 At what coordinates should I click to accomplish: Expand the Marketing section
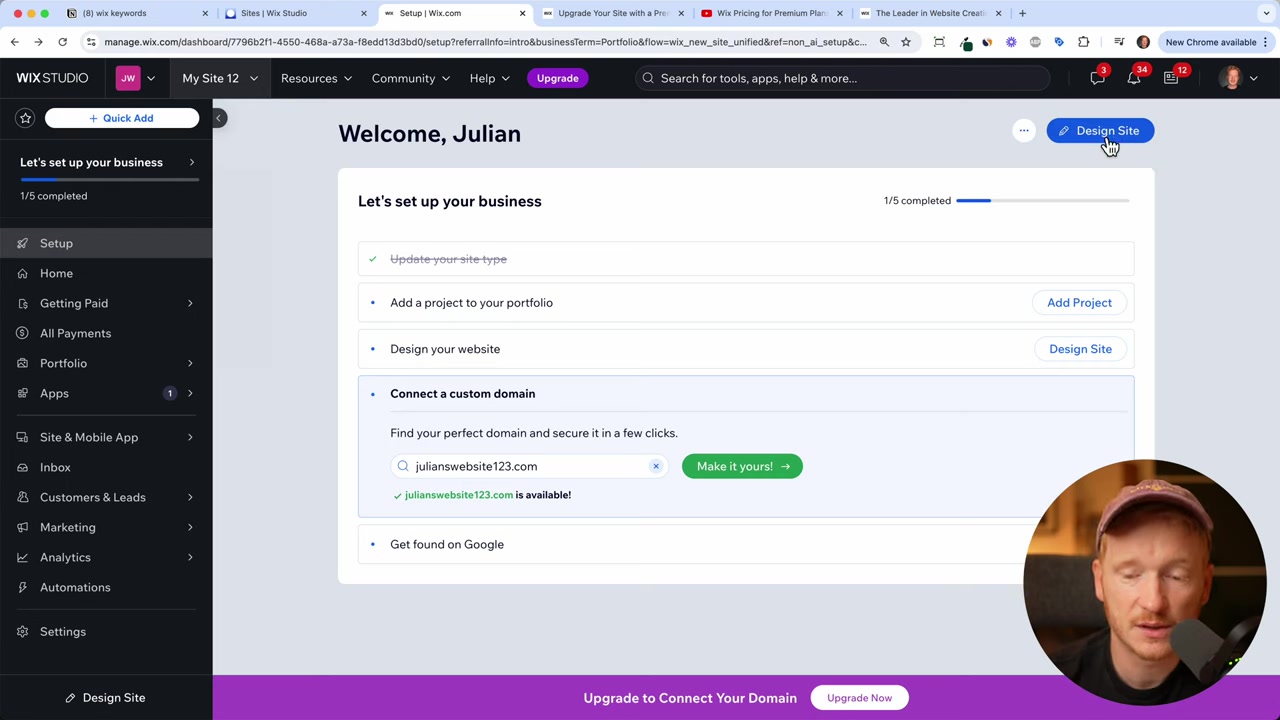(106, 527)
